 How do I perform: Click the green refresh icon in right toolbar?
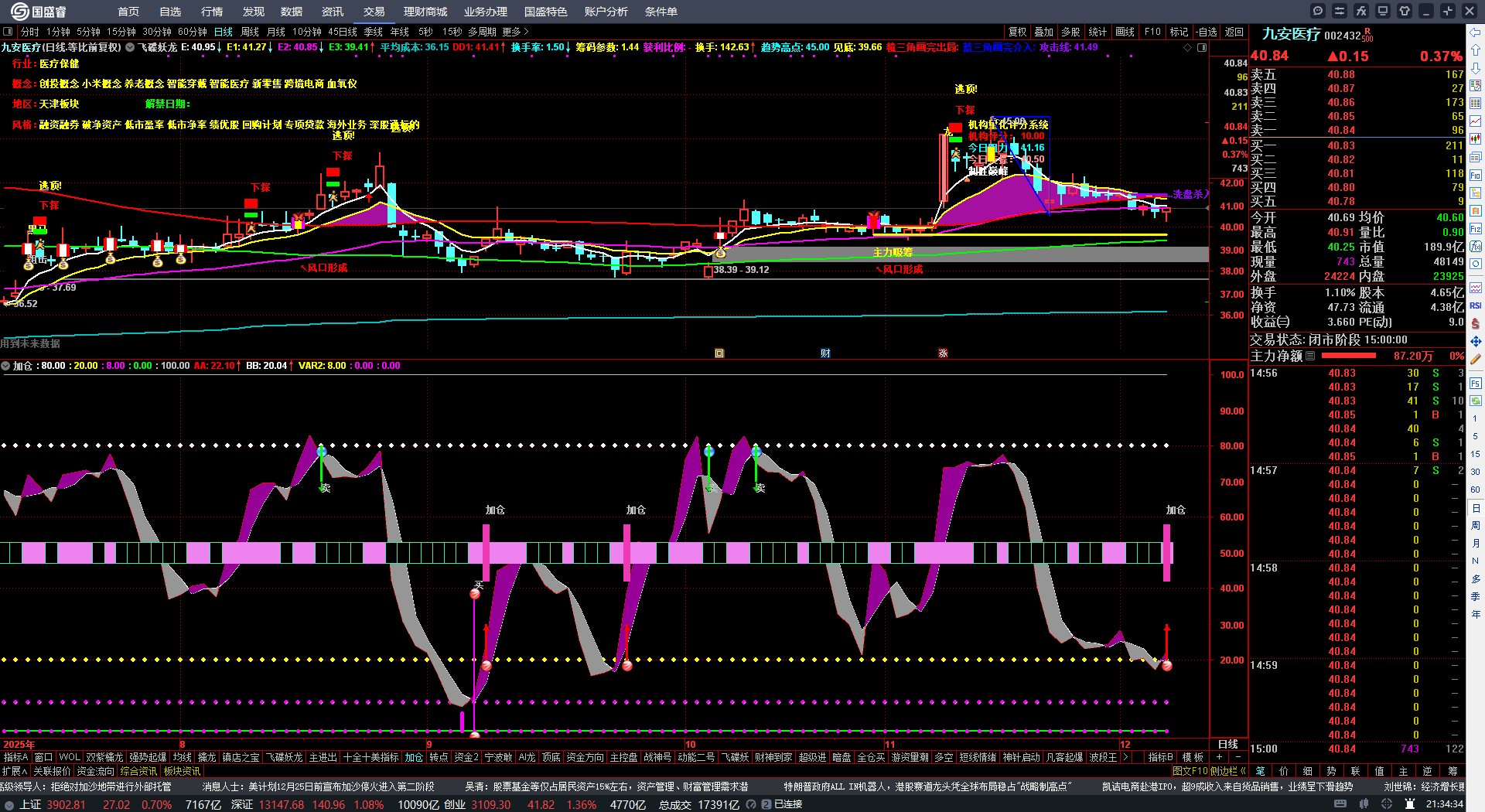(1476, 401)
